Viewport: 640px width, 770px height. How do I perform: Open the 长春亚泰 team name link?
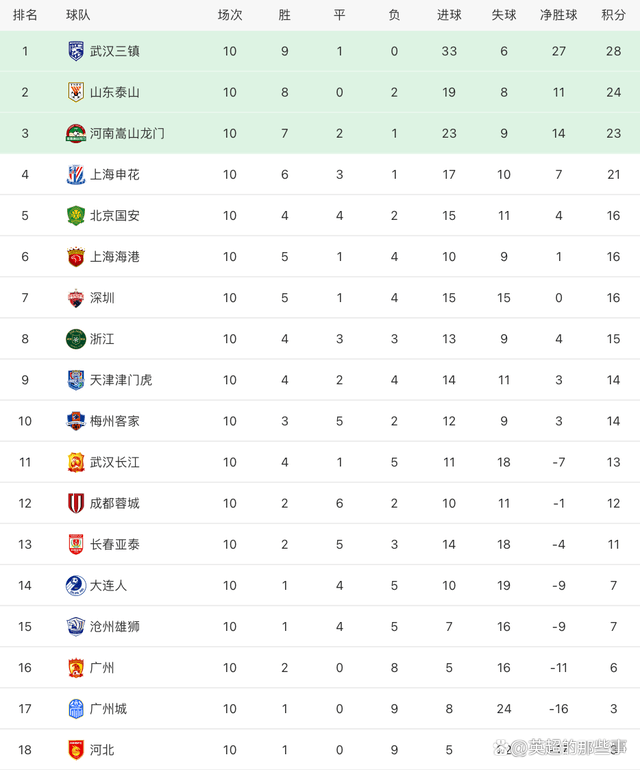(x=115, y=545)
